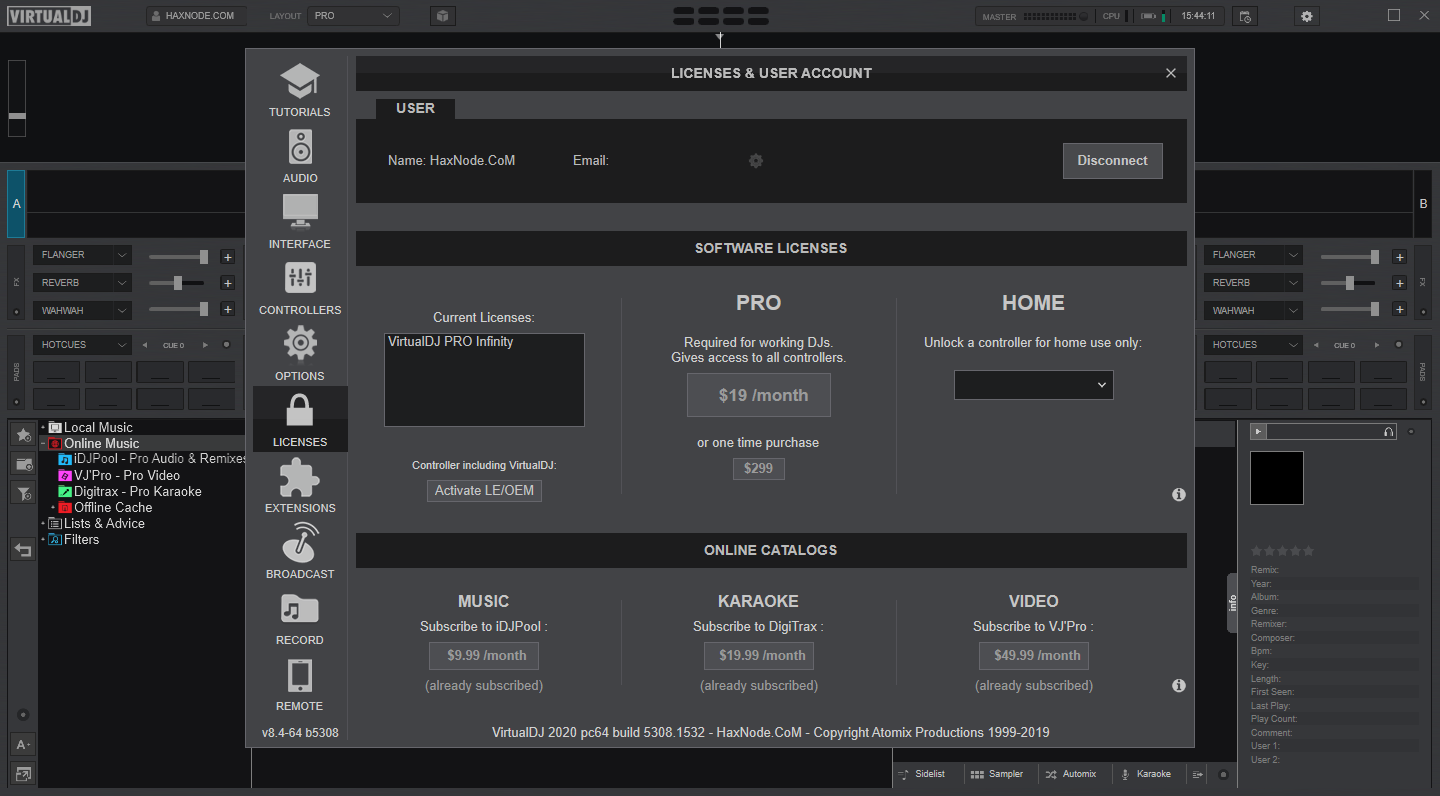Click the info icon in Software Licenses
Screen dimensions: 1440x796
coord(1179,494)
